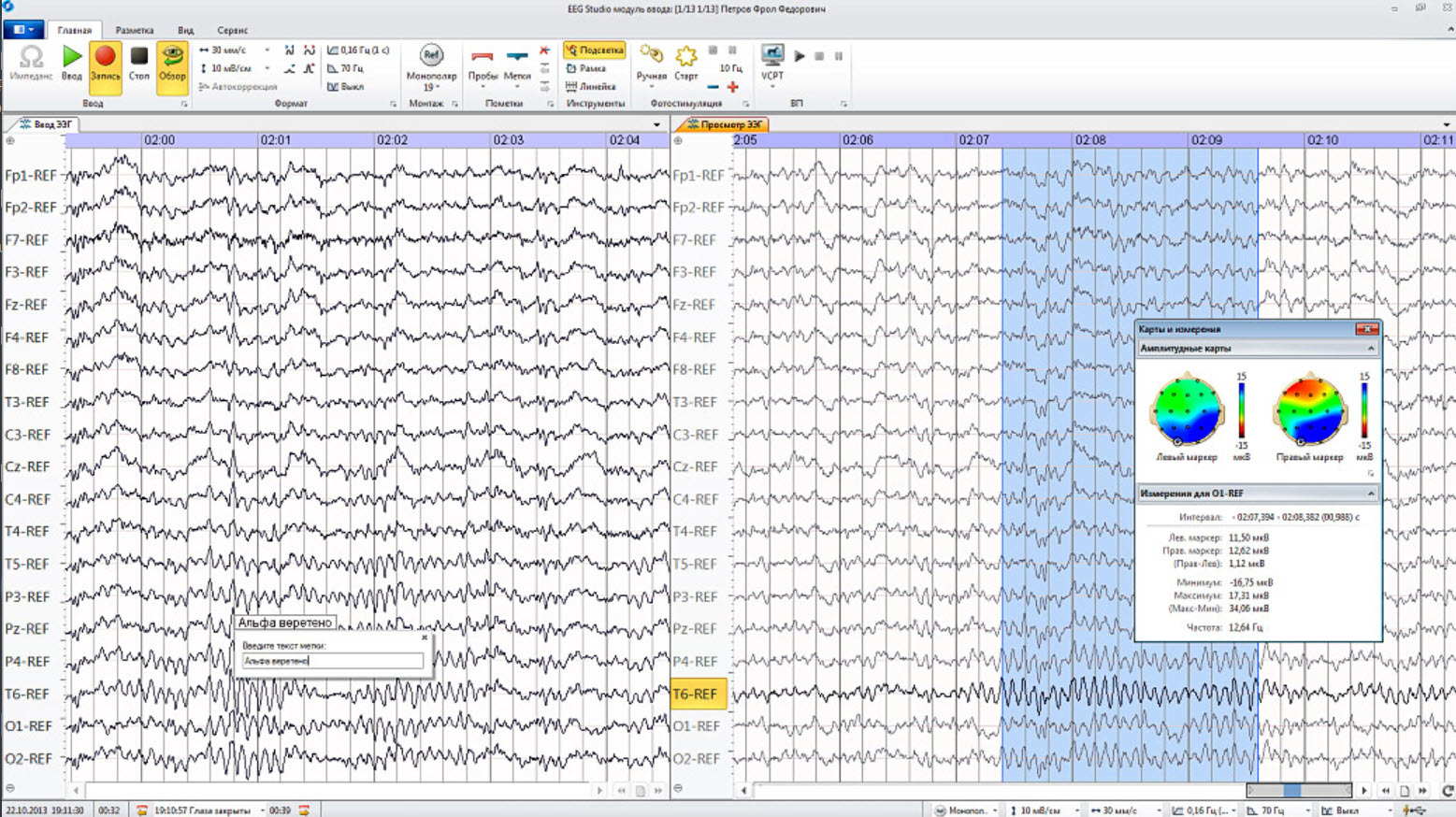Select the Fp1-REF channel in input pane
The height and width of the screenshot is (817, 1456).
[30, 175]
